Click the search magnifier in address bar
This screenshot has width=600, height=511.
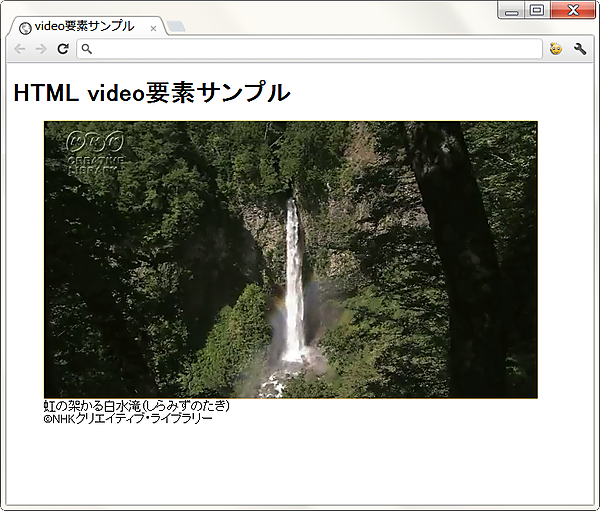click(x=87, y=49)
